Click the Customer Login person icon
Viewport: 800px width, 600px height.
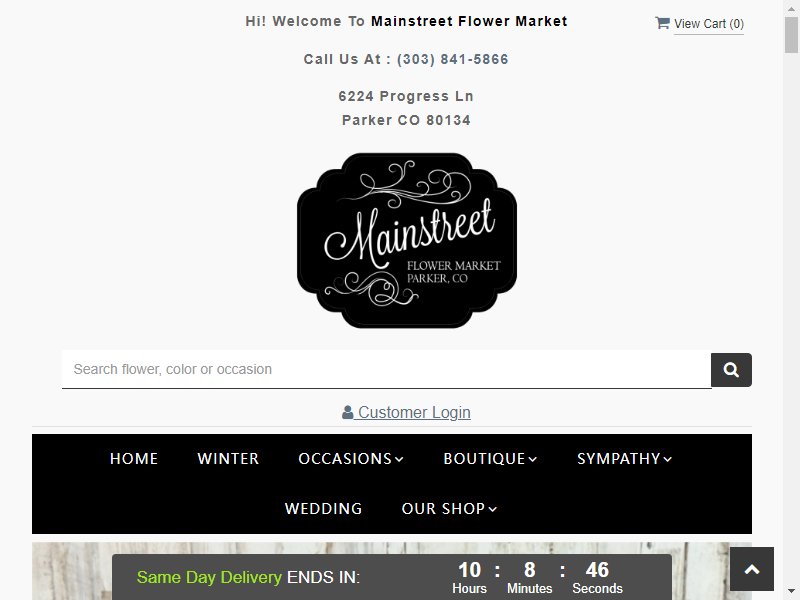coord(347,412)
